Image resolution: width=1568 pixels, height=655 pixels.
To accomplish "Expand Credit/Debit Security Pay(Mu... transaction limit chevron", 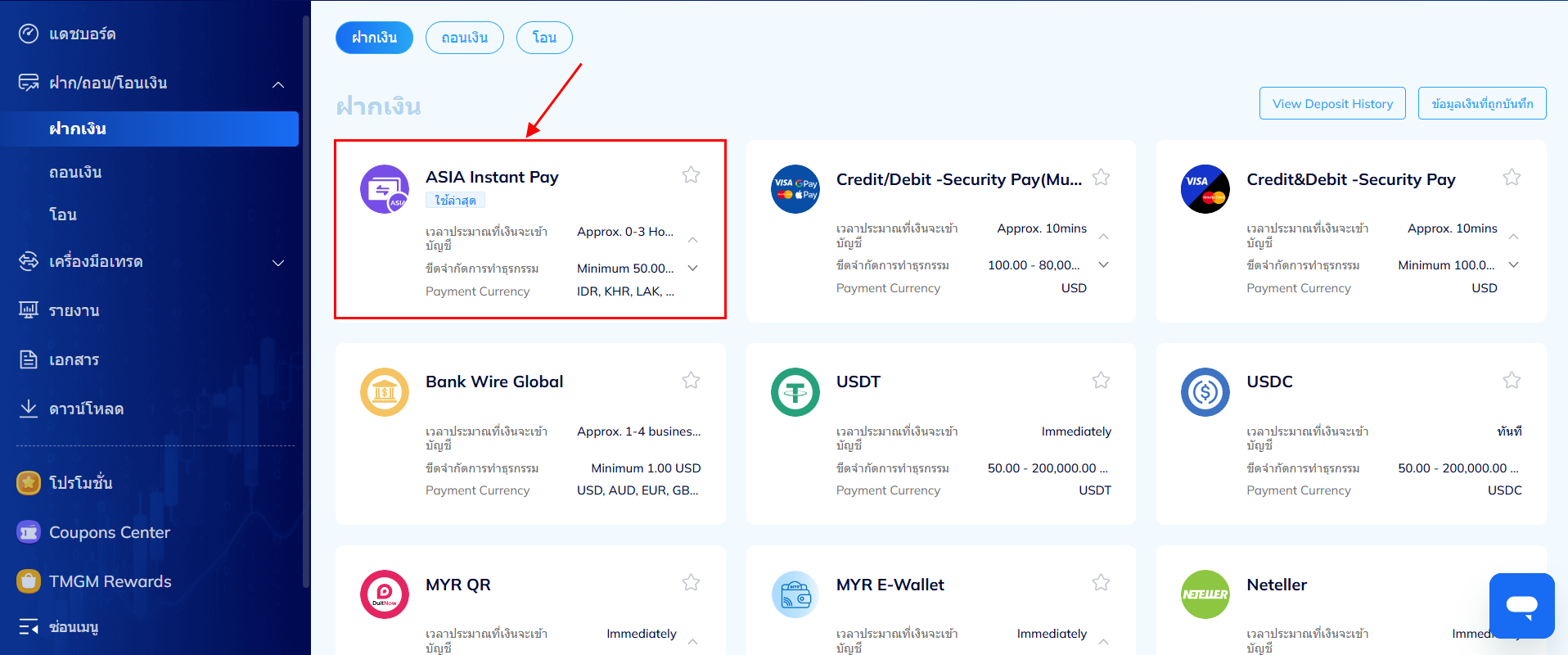I will click(x=1104, y=264).
